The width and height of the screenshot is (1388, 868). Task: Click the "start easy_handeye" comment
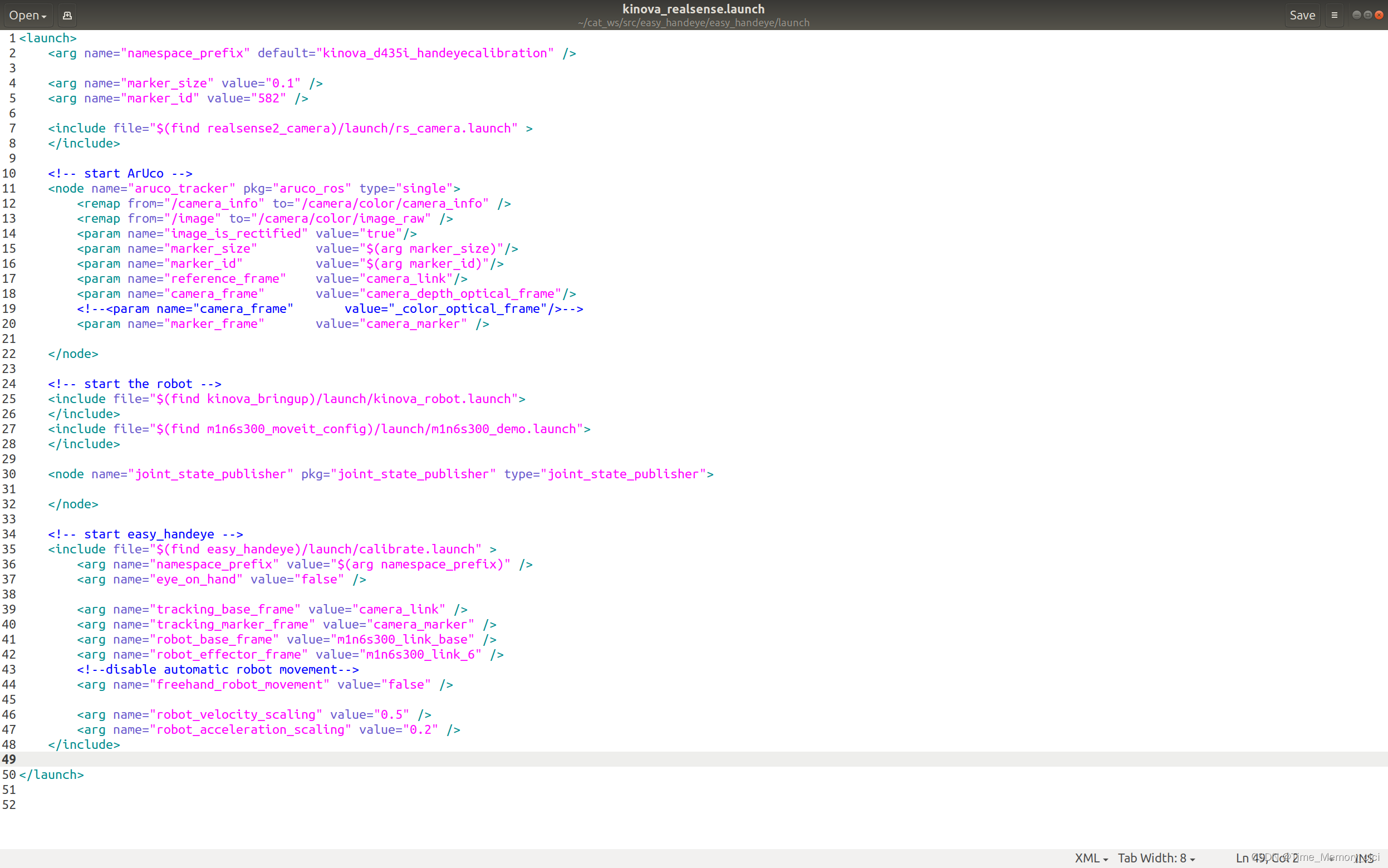pos(145,534)
